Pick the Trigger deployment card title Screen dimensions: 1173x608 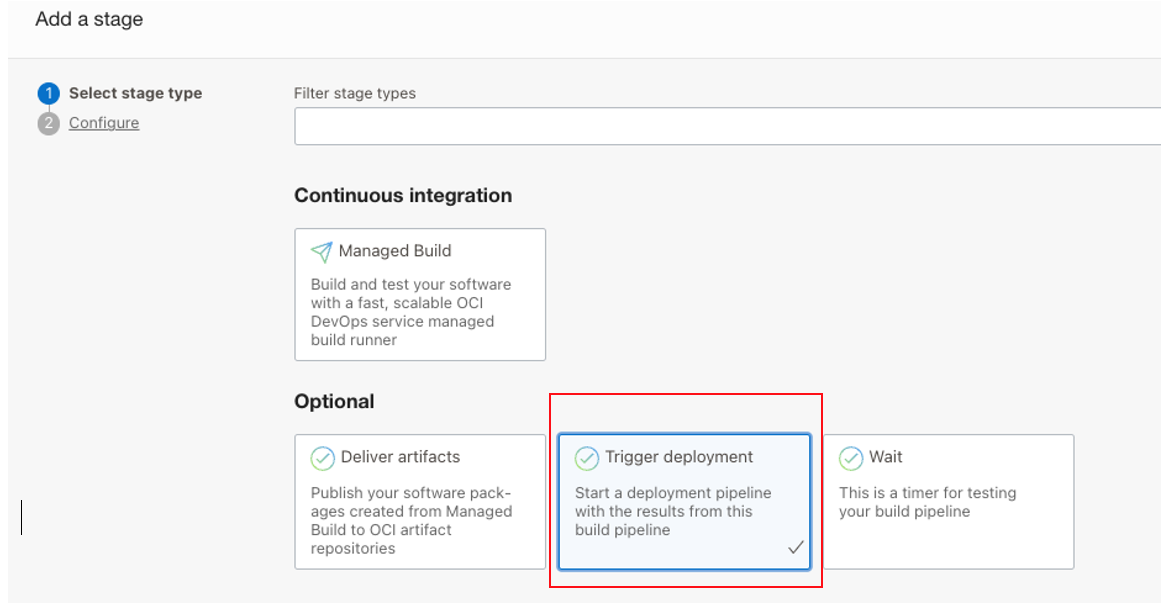[x=679, y=457]
